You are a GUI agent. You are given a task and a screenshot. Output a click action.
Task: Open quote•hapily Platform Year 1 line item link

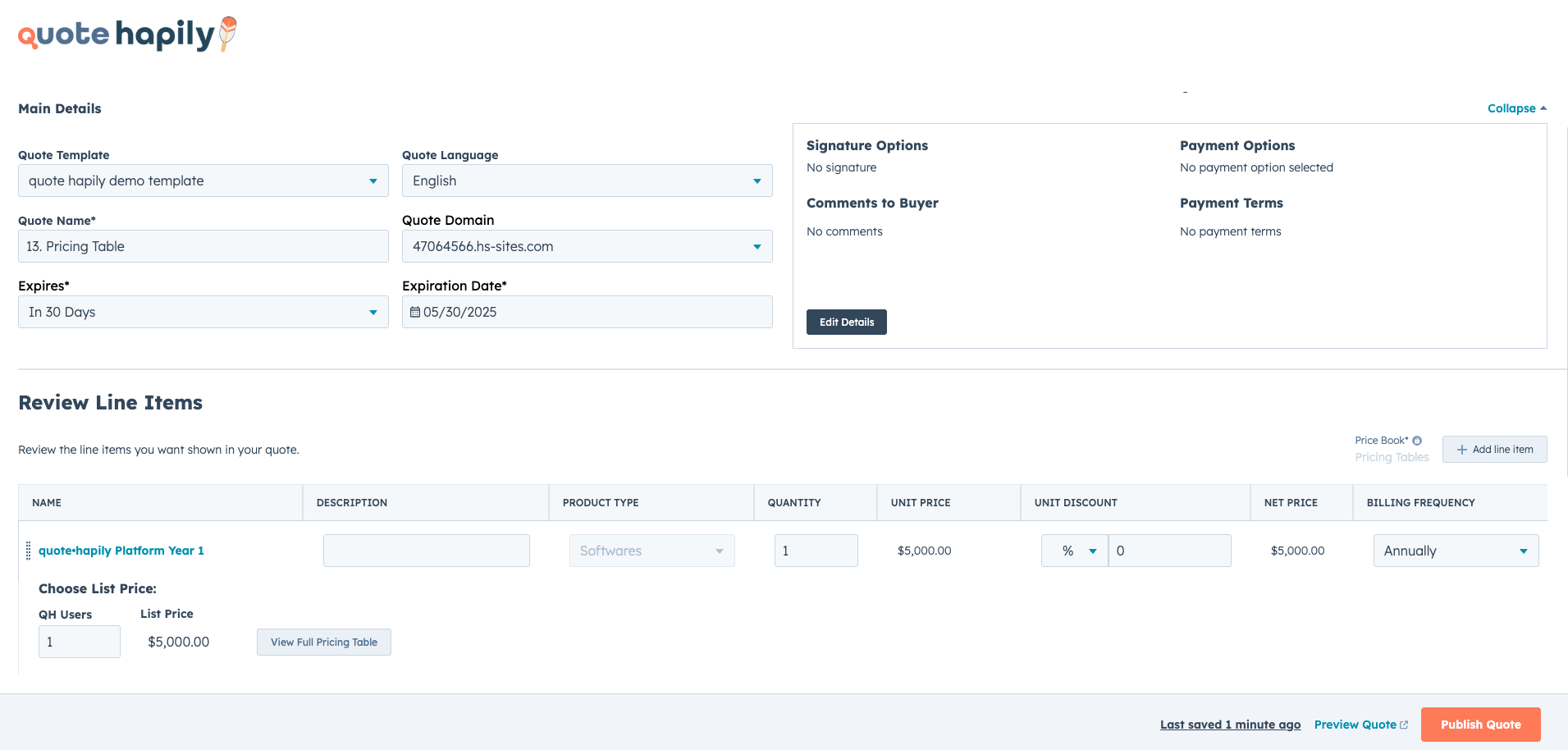(121, 551)
